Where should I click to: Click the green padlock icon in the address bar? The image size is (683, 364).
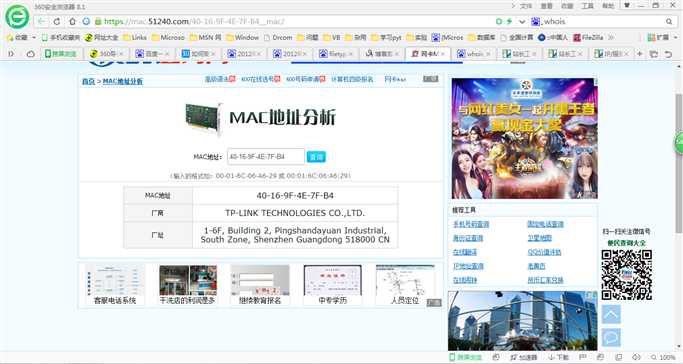point(98,21)
